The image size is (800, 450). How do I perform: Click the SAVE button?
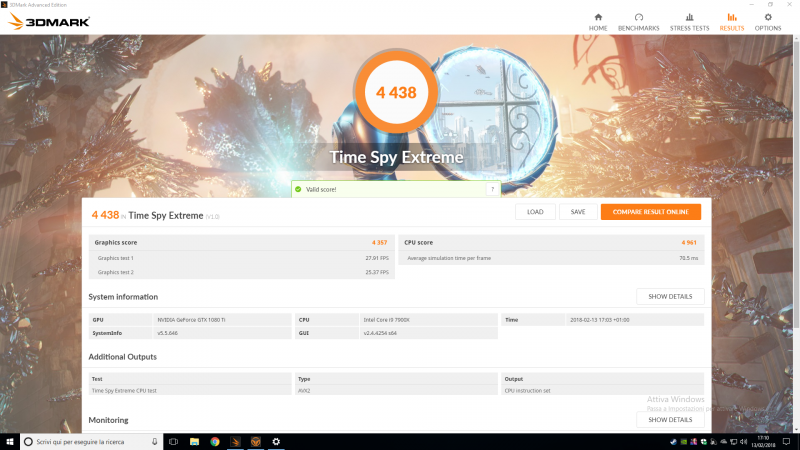click(578, 212)
